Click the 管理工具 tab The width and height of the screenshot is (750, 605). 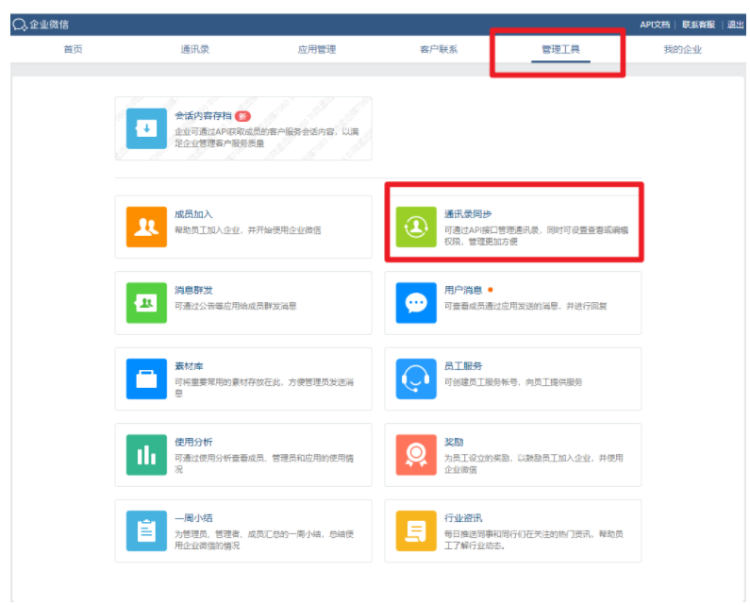click(x=560, y=49)
